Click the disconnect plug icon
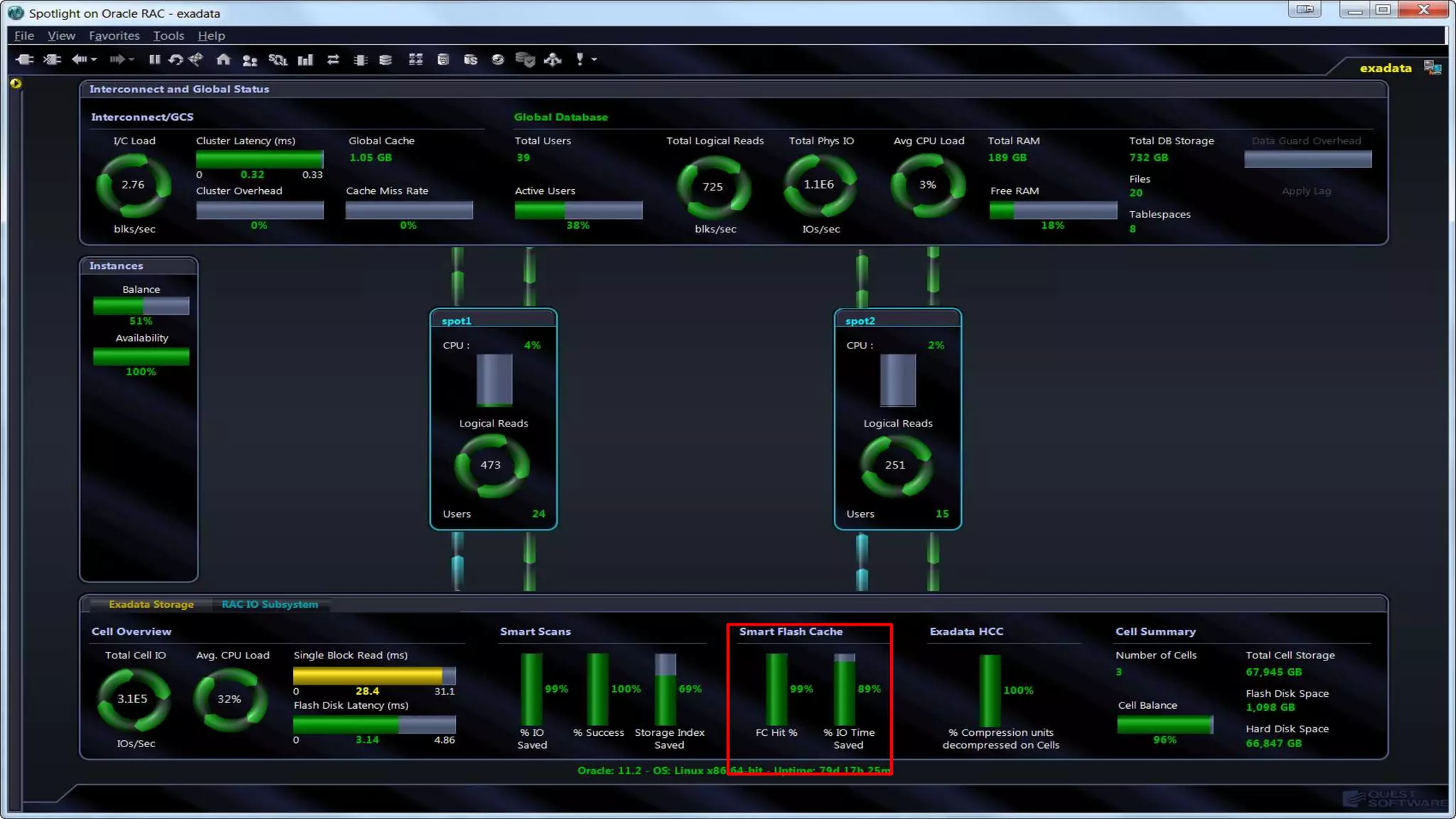The width and height of the screenshot is (1456, 819). [52, 60]
